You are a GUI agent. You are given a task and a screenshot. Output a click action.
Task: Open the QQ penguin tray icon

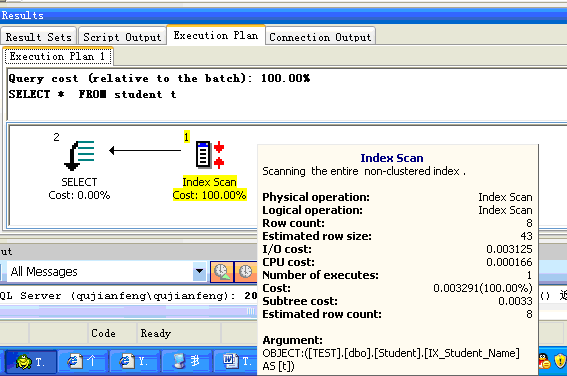(543, 361)
